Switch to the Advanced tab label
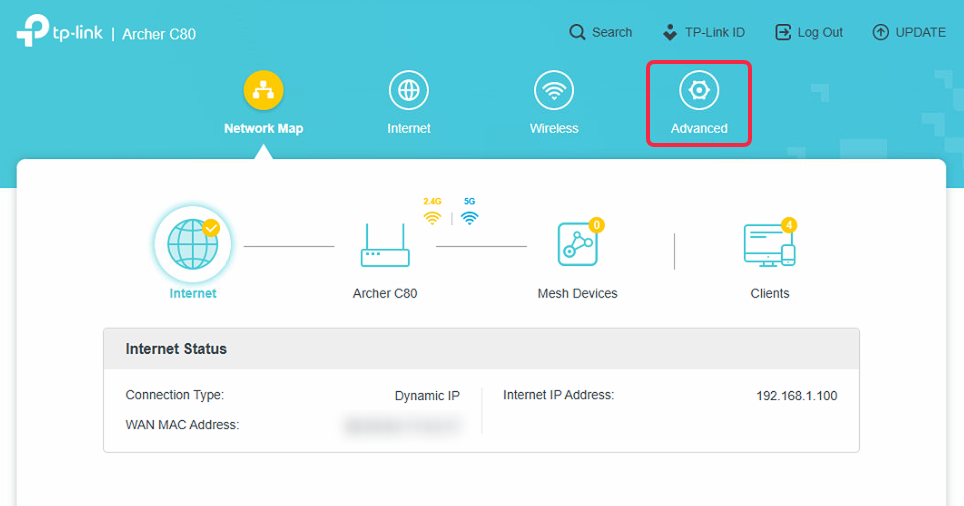 (x=699, y=128)
